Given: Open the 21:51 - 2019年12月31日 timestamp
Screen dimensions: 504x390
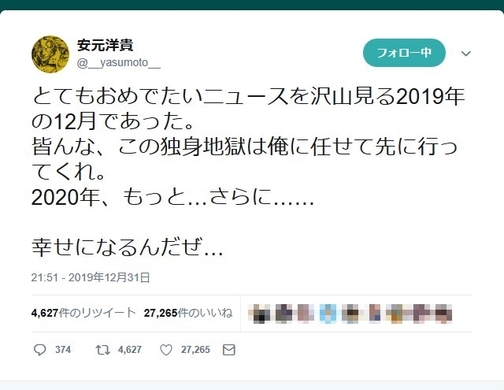Looking at the screenshot, I should point(90,277).
